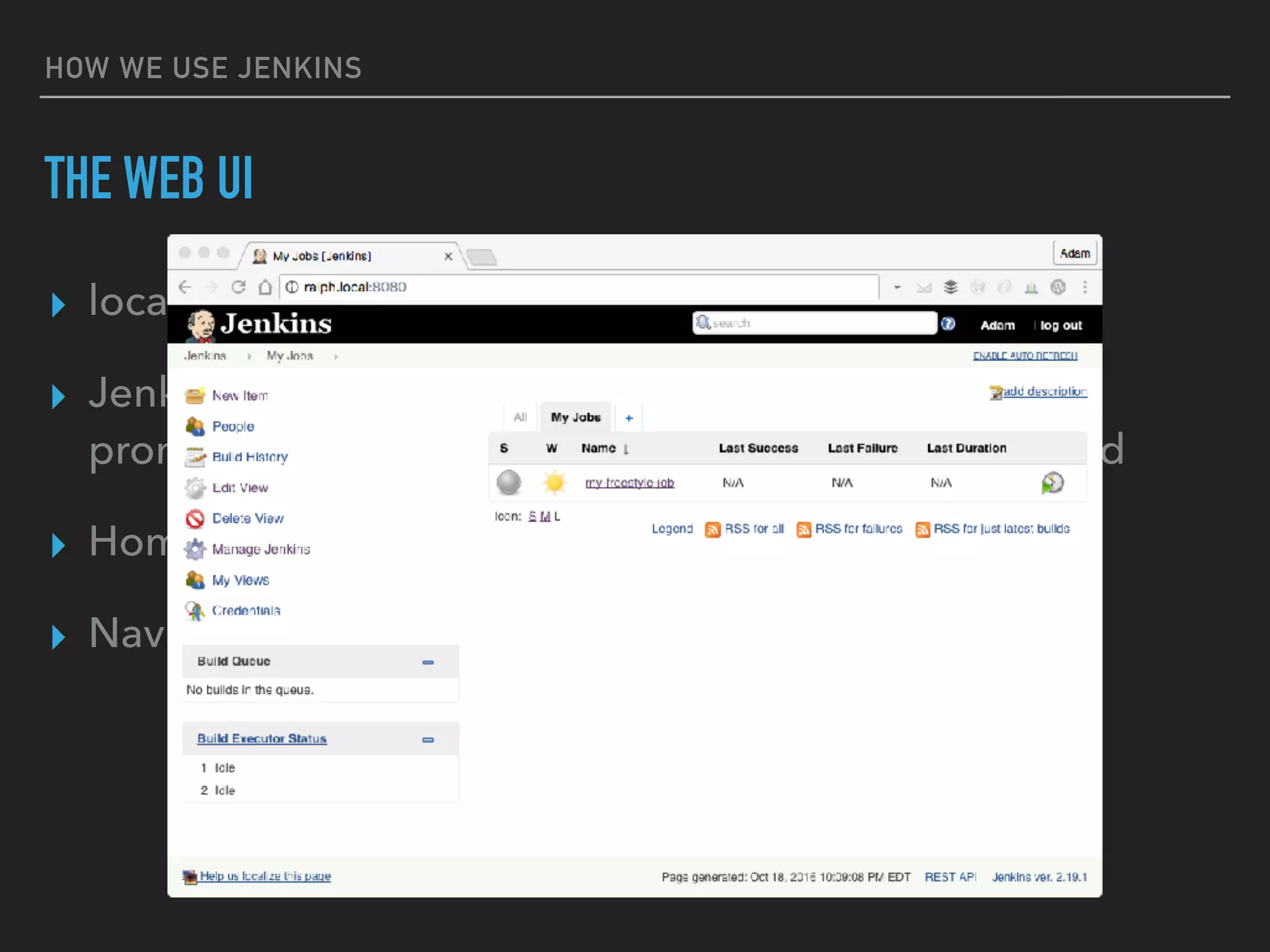Click the Credentials keys icon

pyautogui.click(x=195, y=610)
